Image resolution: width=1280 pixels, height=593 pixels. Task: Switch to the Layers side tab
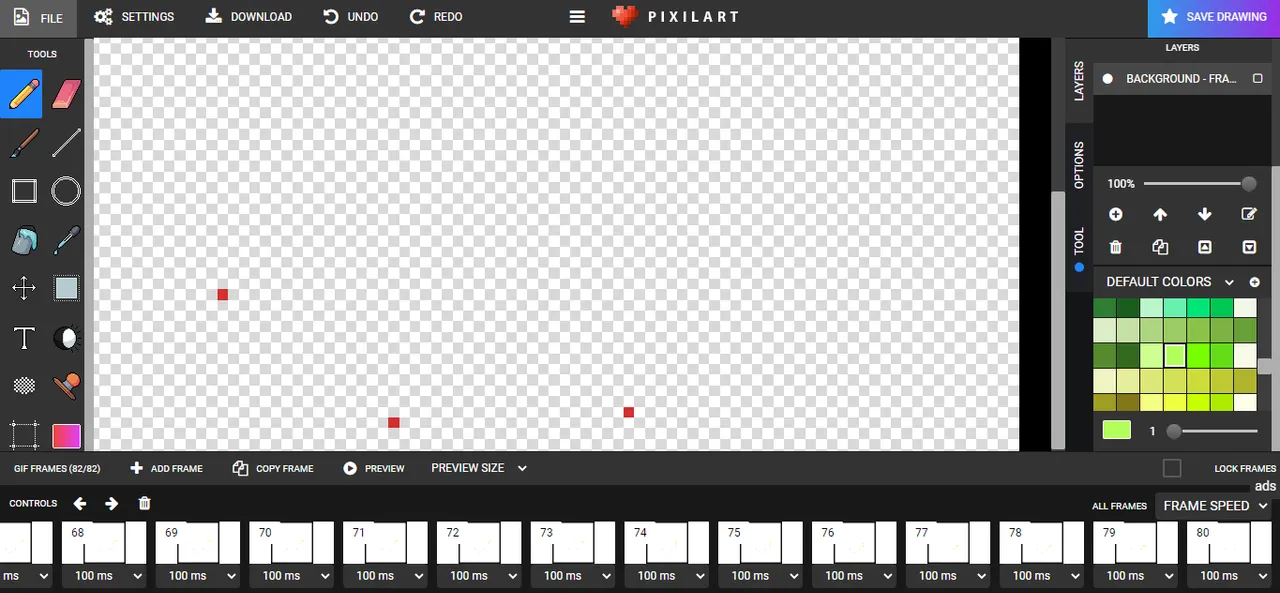click(x=1079, y=81)
